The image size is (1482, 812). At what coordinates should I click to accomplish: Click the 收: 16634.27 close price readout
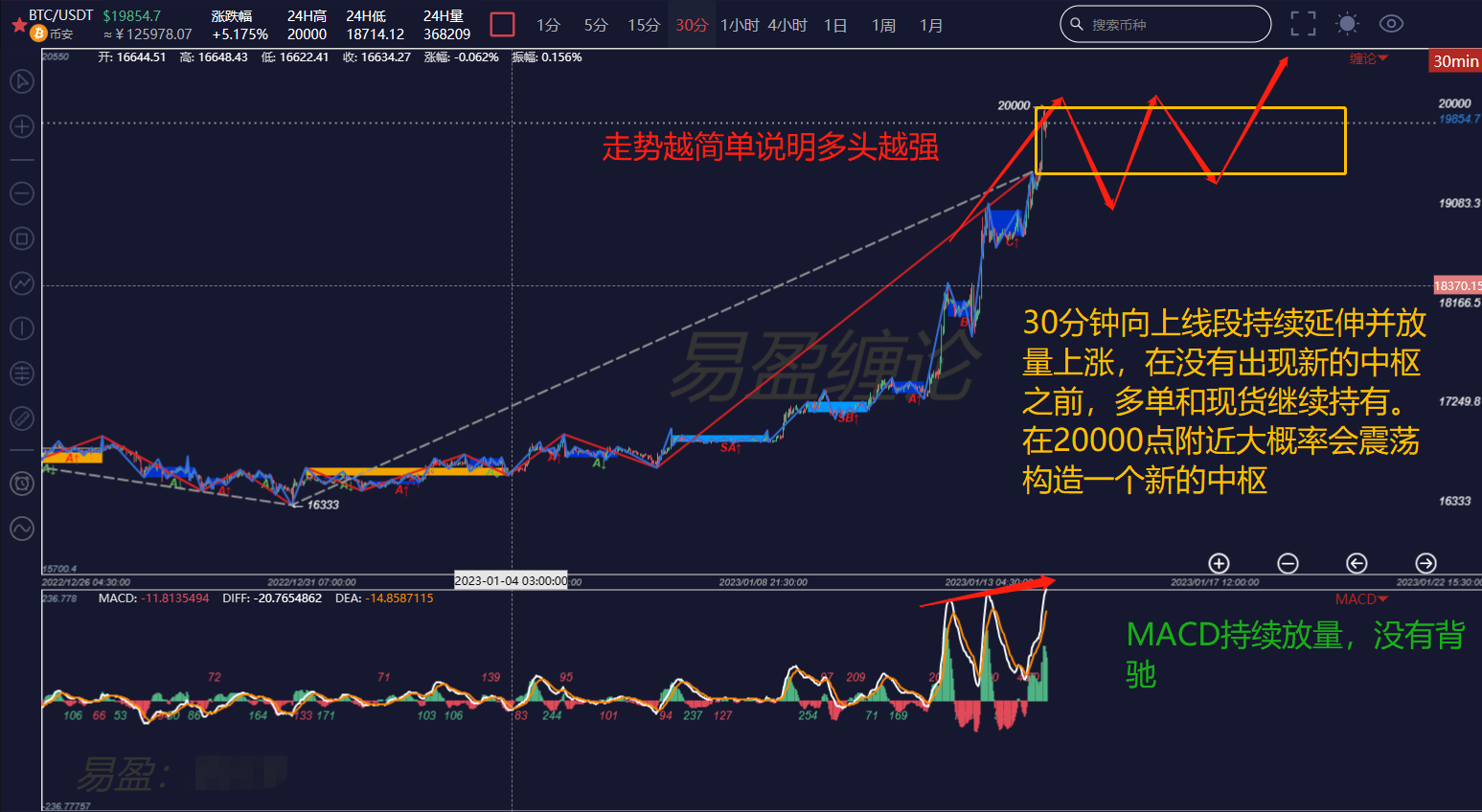point(376,57)
